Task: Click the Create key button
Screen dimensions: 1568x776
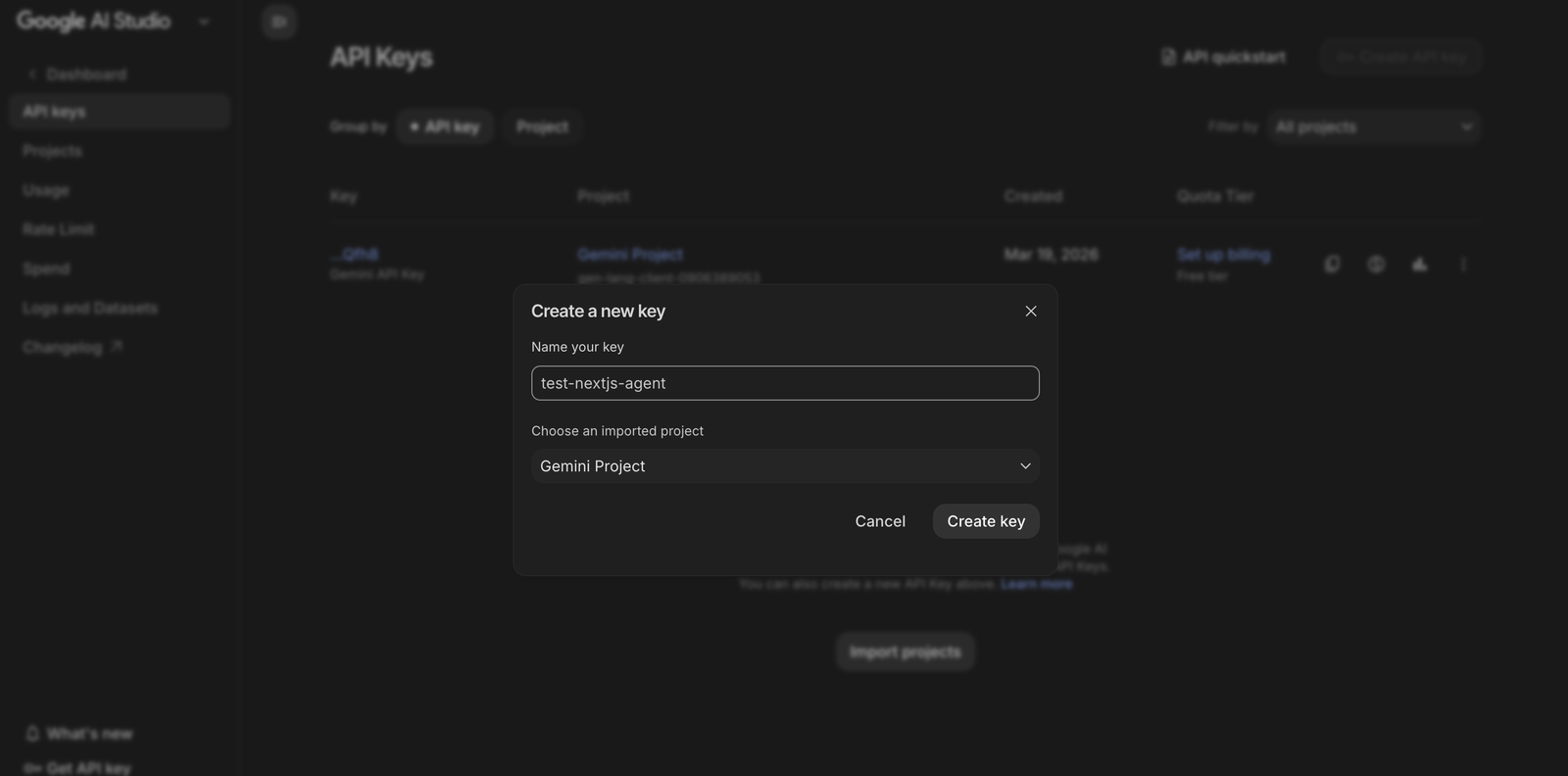Action: point(986,521)
